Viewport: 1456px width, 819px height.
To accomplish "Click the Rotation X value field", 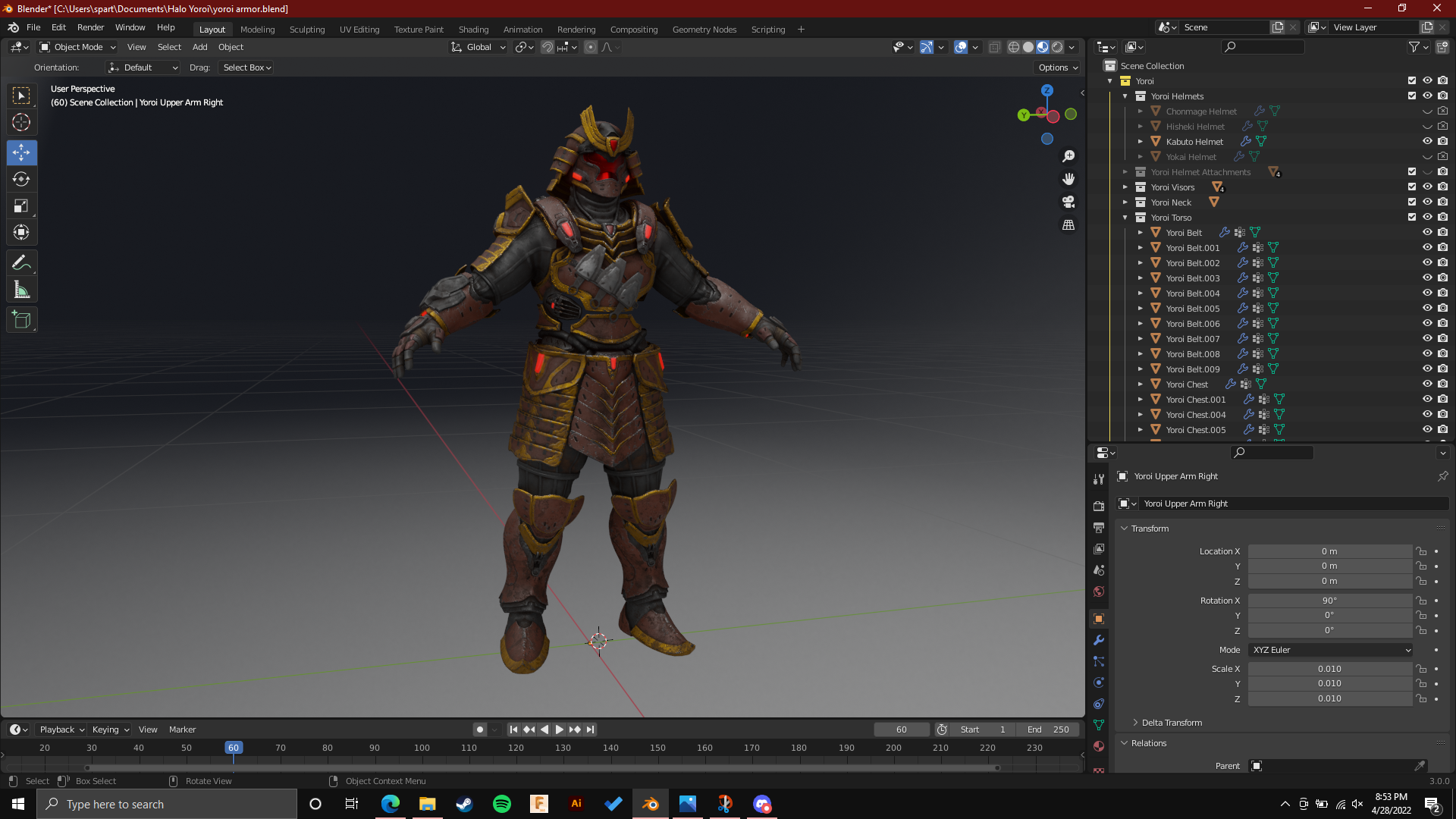I will pyautogui.click(x=1329, y=601).
